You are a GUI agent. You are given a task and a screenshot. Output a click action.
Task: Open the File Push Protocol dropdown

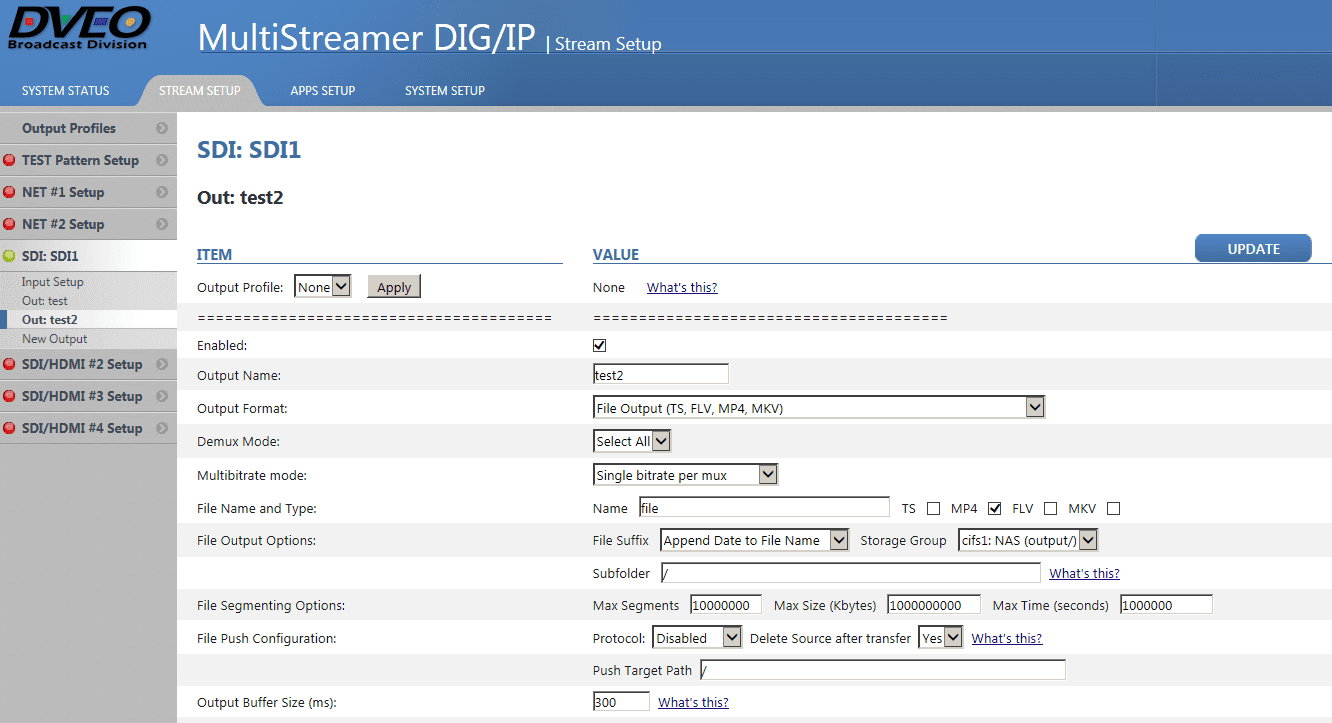click(x=697, y=638)
